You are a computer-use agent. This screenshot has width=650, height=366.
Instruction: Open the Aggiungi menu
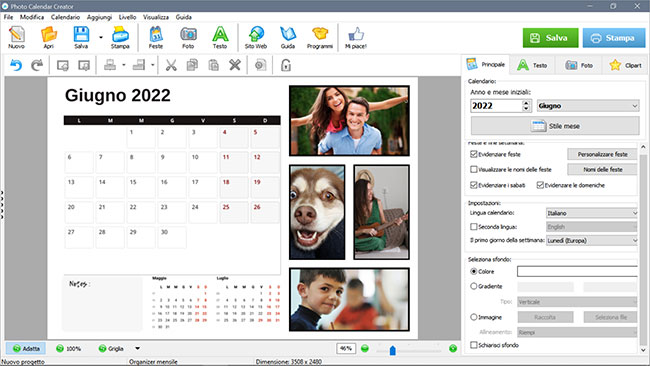coord(99,17)
